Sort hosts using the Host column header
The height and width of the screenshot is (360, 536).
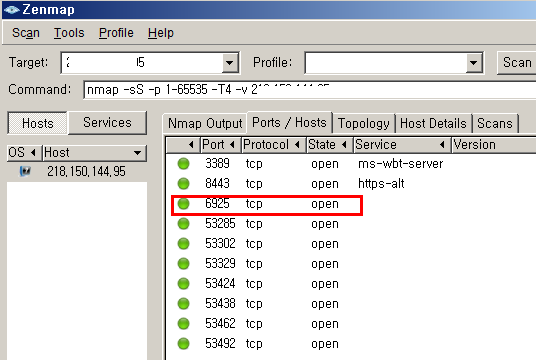94,152
